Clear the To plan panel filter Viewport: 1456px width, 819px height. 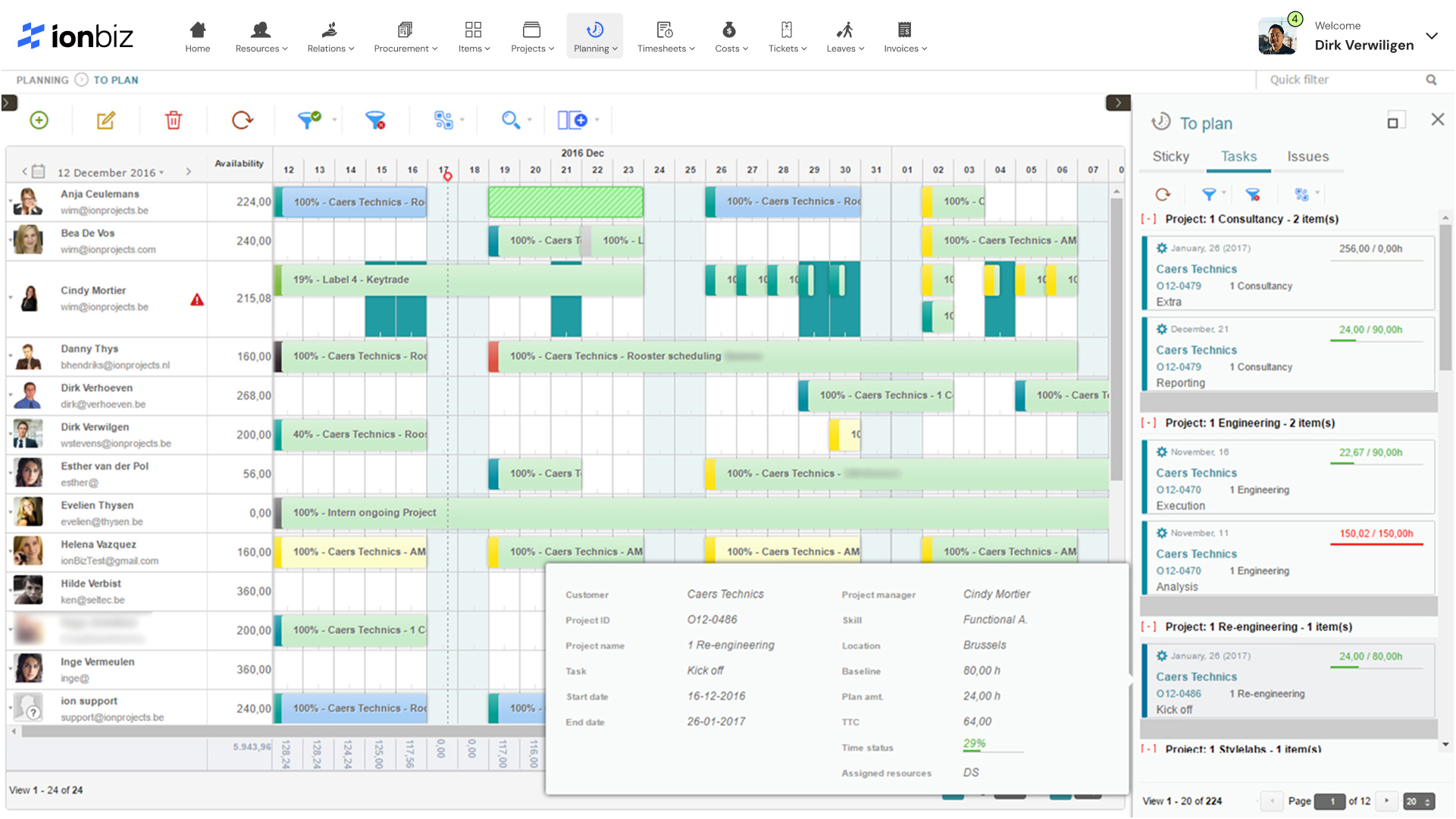pos(1253,195)
